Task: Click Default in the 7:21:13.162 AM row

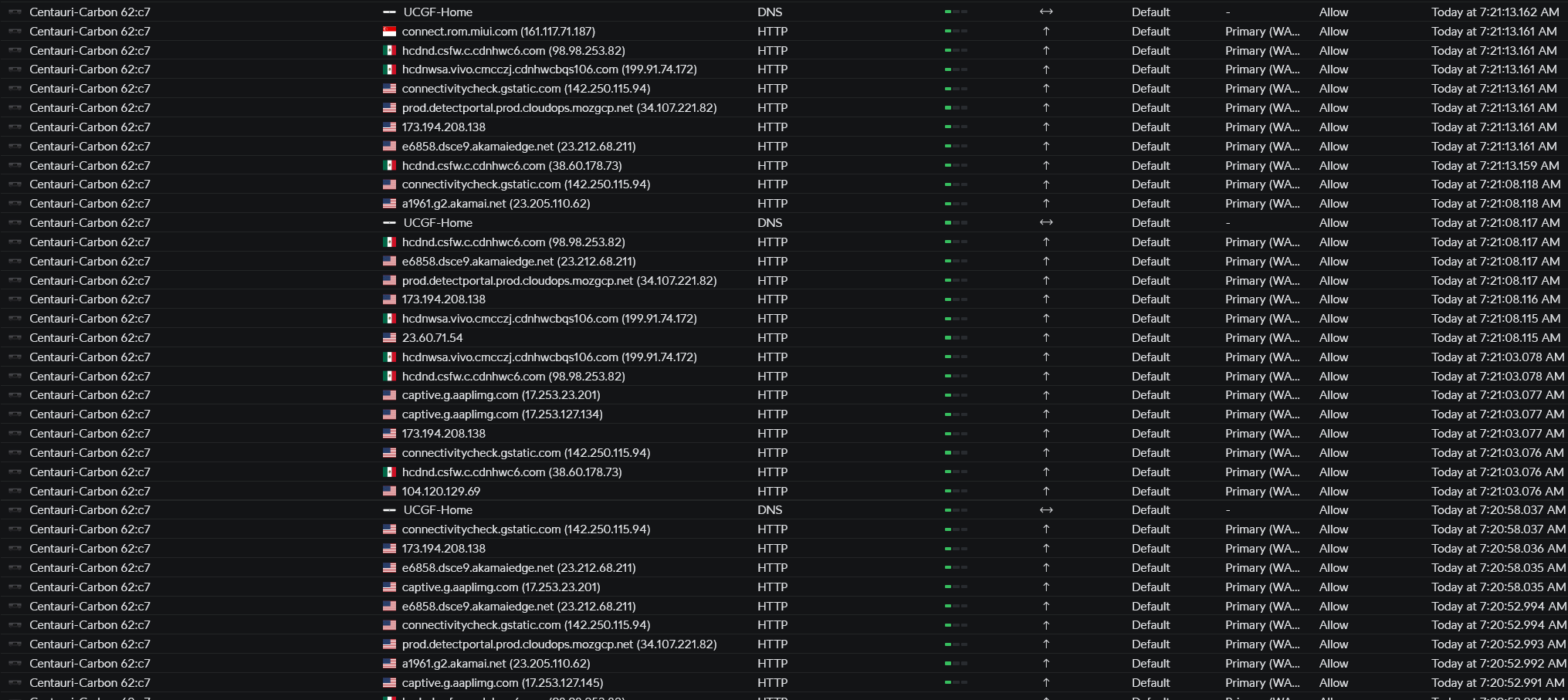Action: click(x=1150, y=12)
